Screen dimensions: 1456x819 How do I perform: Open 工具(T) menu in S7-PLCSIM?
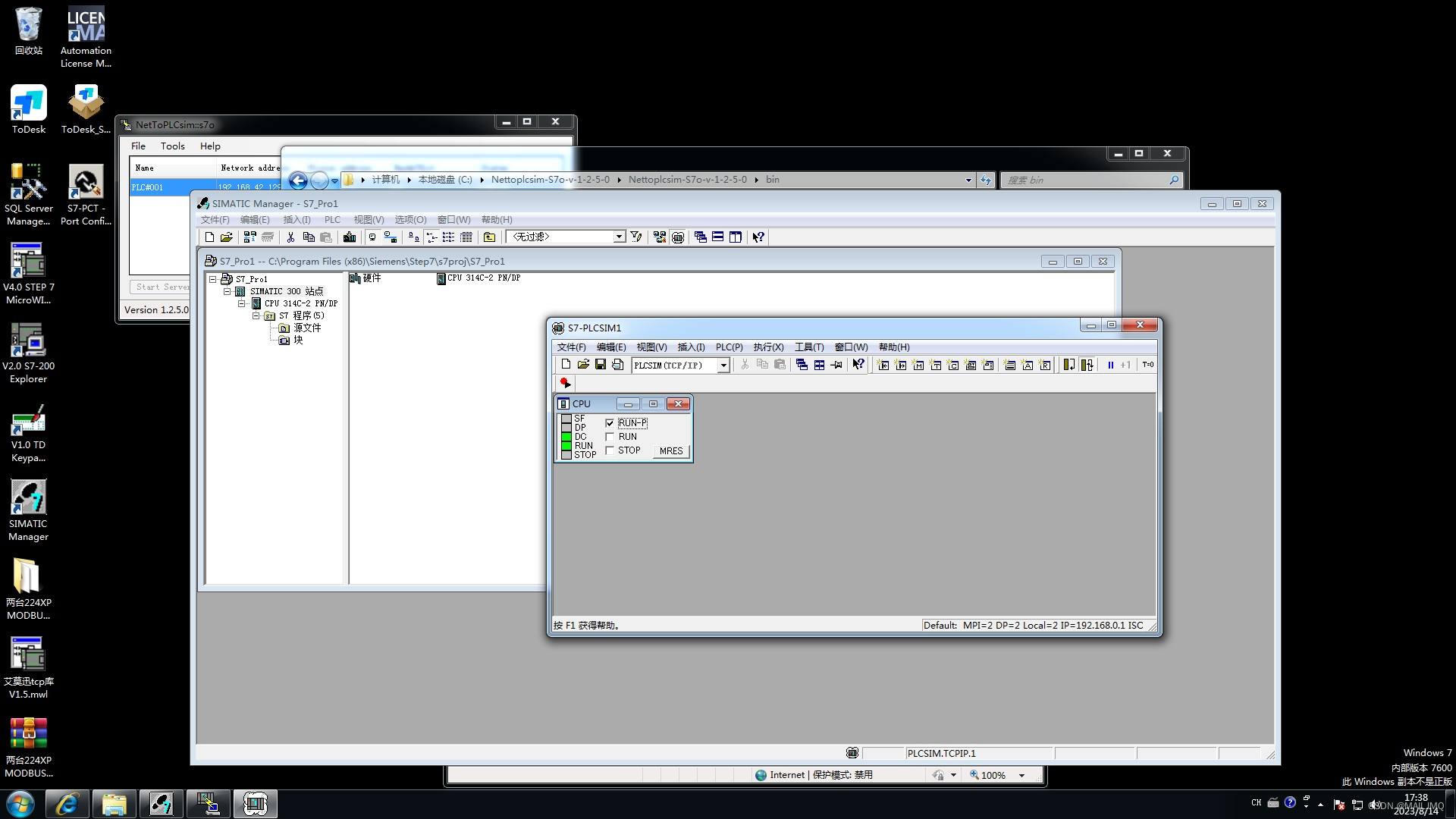point(808,347)
